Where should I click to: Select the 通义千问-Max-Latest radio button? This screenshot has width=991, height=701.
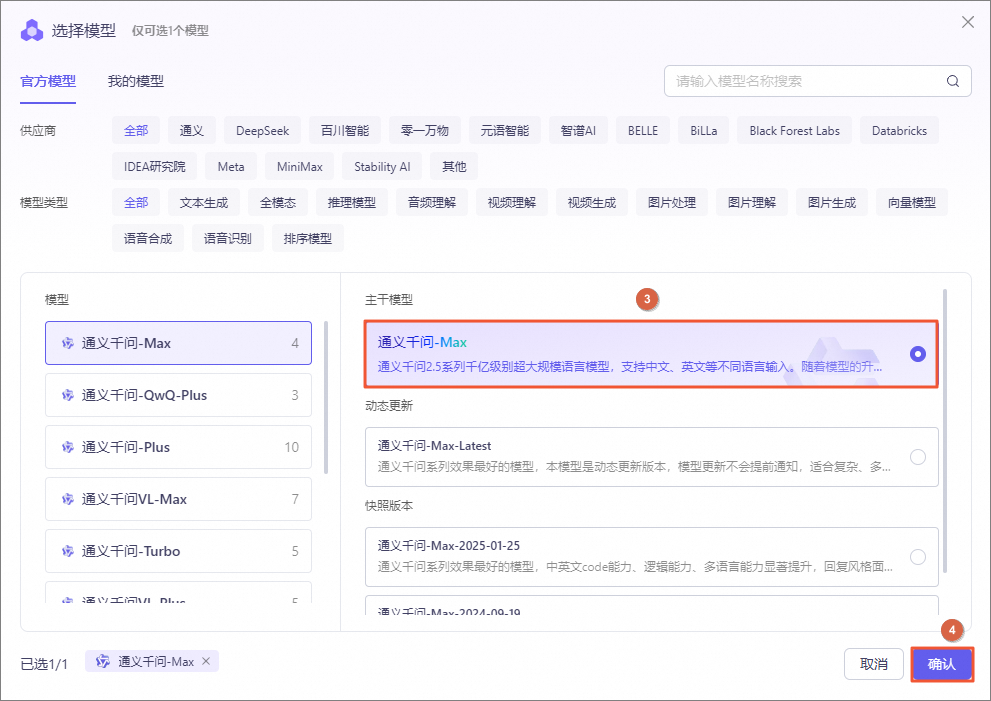pyautogui.click(x=917, y=457)
